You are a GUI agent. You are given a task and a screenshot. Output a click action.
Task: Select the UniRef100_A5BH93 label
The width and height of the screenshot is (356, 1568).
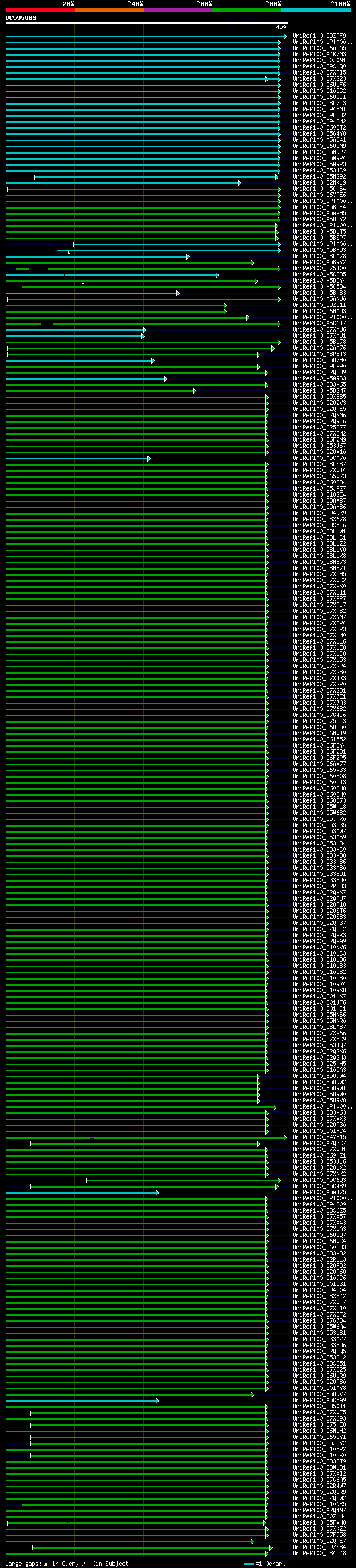click(319, 250)
